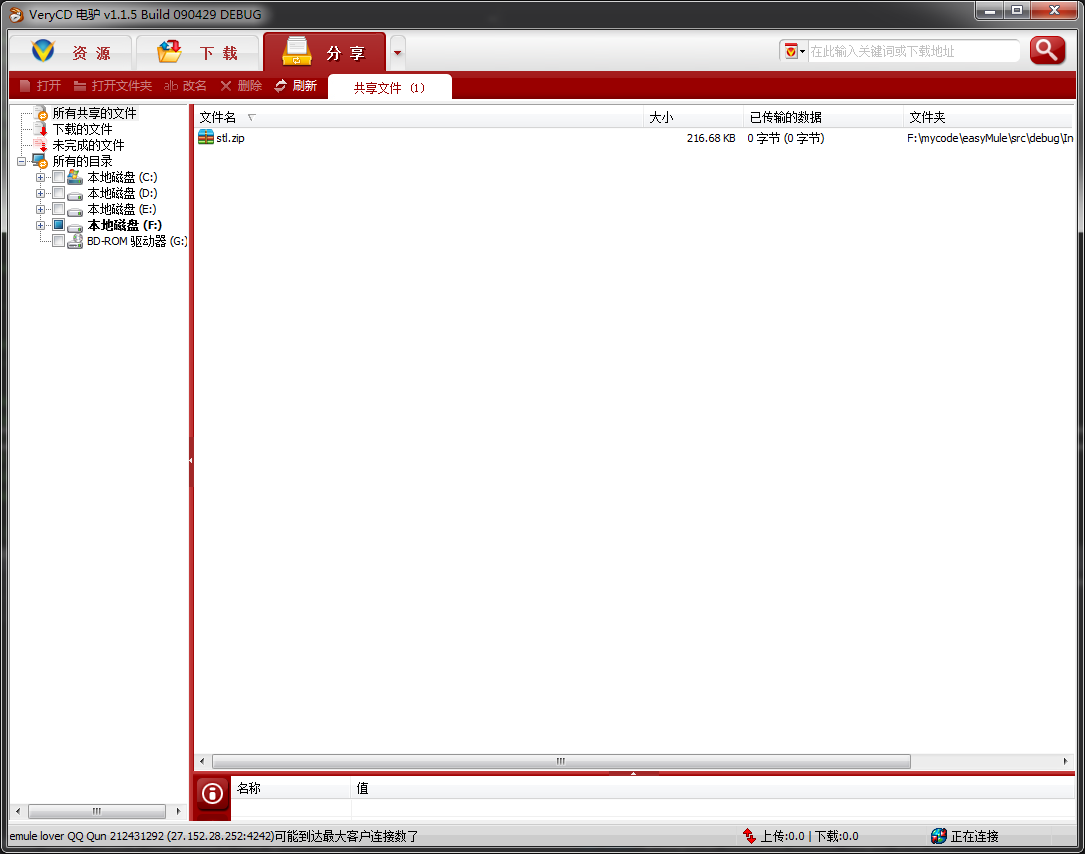The image size is (1085, 854).
Task: Collapse the left tree panel splitter arrow
Action: click(190, 460)
